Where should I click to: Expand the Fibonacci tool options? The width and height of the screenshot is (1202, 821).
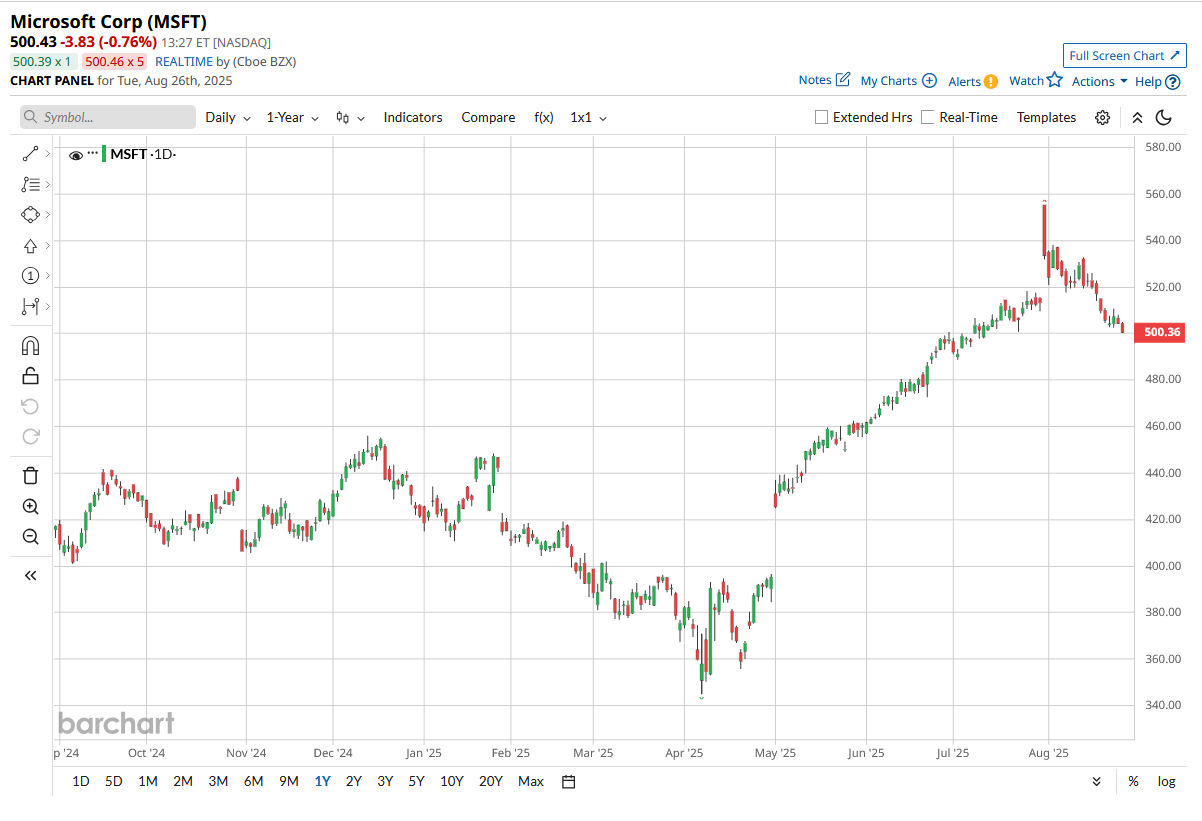pyautogui.click(x=48, y=184)
